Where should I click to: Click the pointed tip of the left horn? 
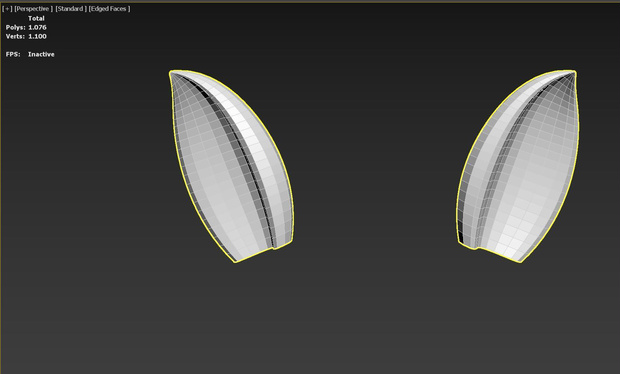[172, 73]
